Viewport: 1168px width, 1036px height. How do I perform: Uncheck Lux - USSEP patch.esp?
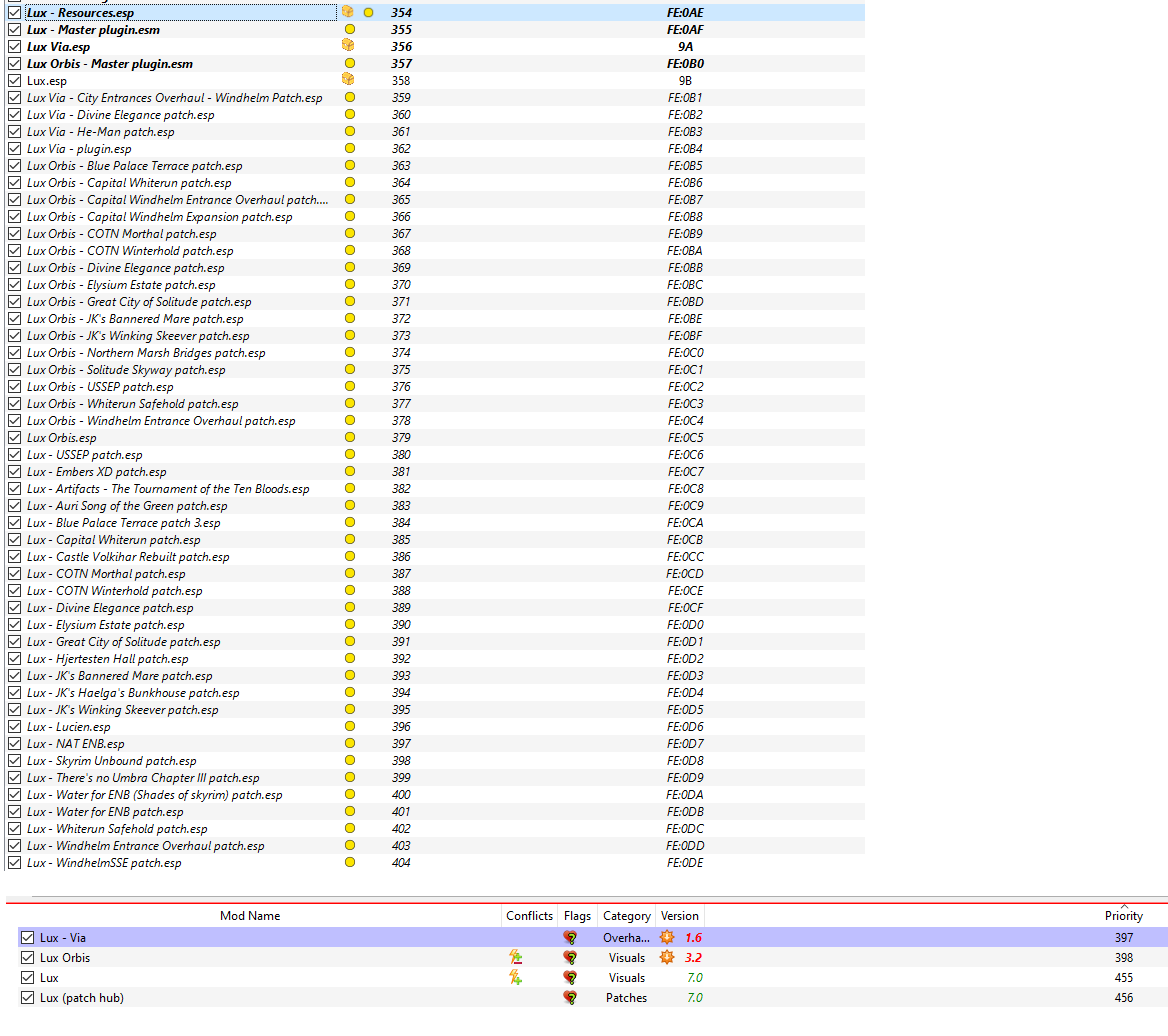pos(14,454)
